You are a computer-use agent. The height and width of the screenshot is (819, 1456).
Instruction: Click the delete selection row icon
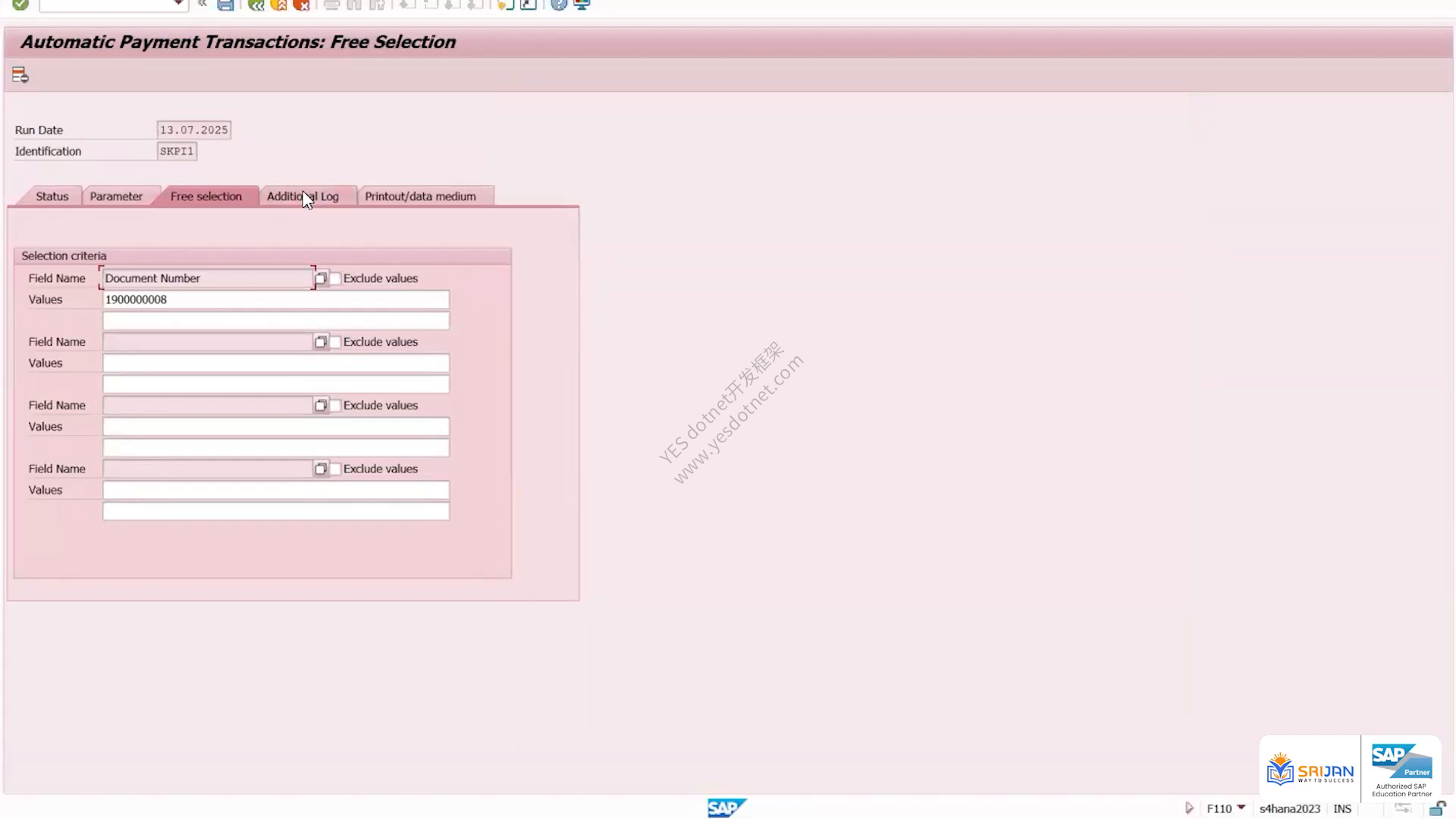(x=20, y=75)
